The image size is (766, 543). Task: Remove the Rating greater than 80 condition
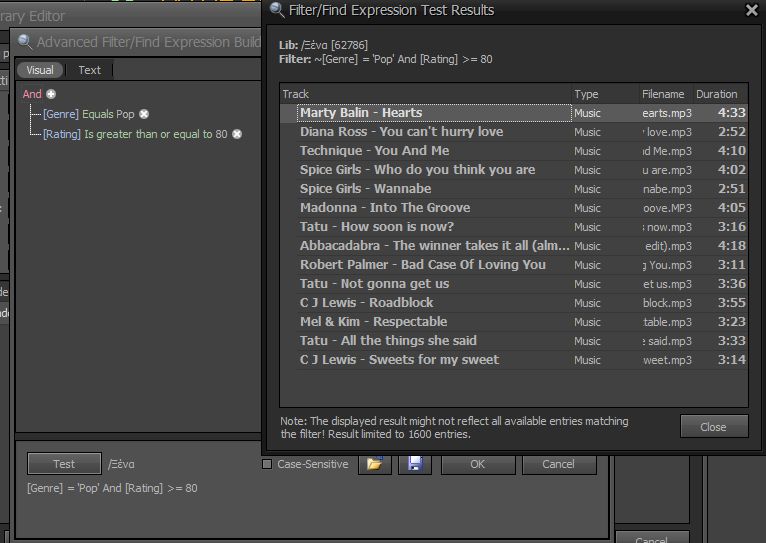pos(237,134)
